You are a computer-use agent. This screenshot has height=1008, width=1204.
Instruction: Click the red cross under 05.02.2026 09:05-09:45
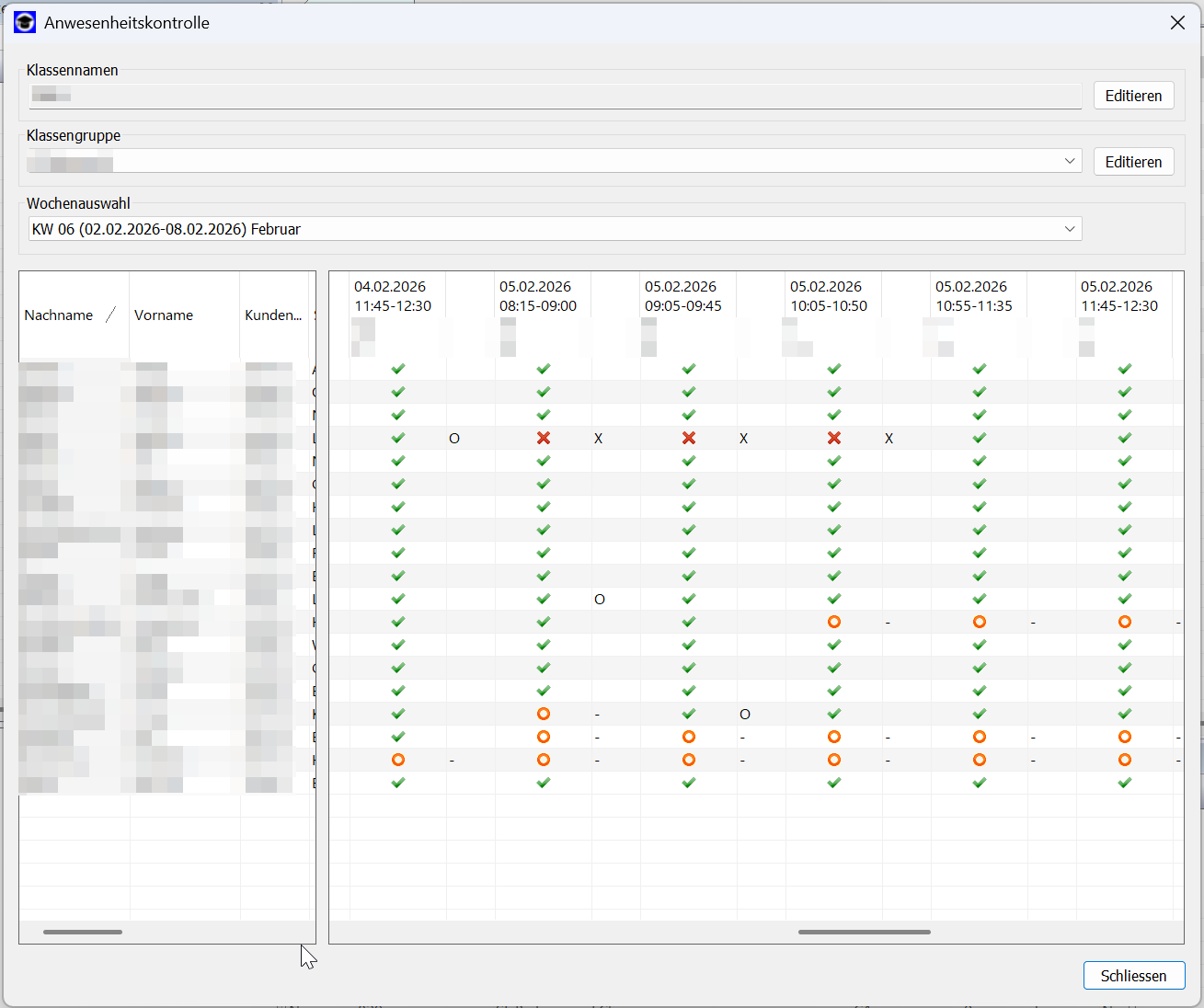[689, 438]
